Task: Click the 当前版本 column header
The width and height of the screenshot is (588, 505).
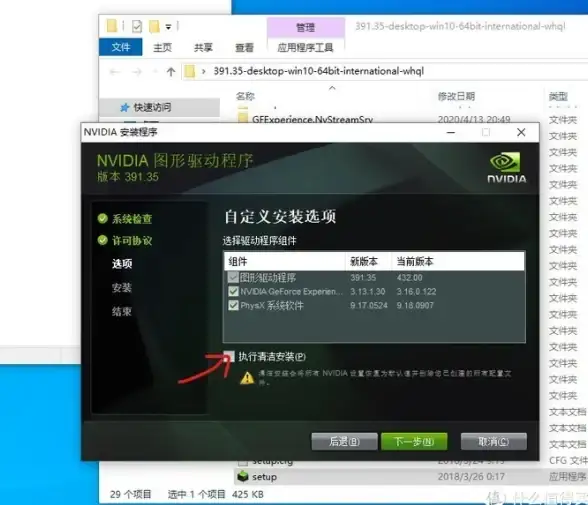Action: pos(458,261)
